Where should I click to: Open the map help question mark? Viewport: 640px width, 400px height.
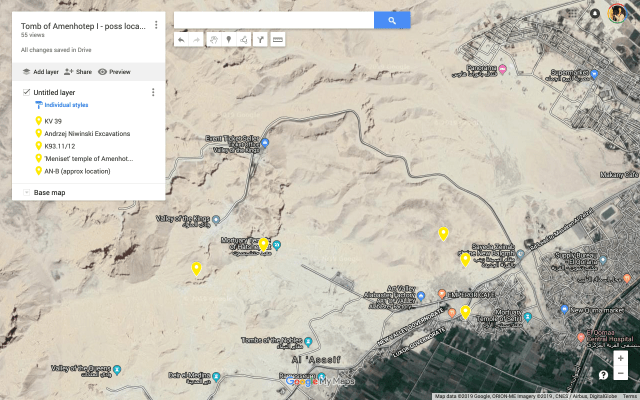603,374
